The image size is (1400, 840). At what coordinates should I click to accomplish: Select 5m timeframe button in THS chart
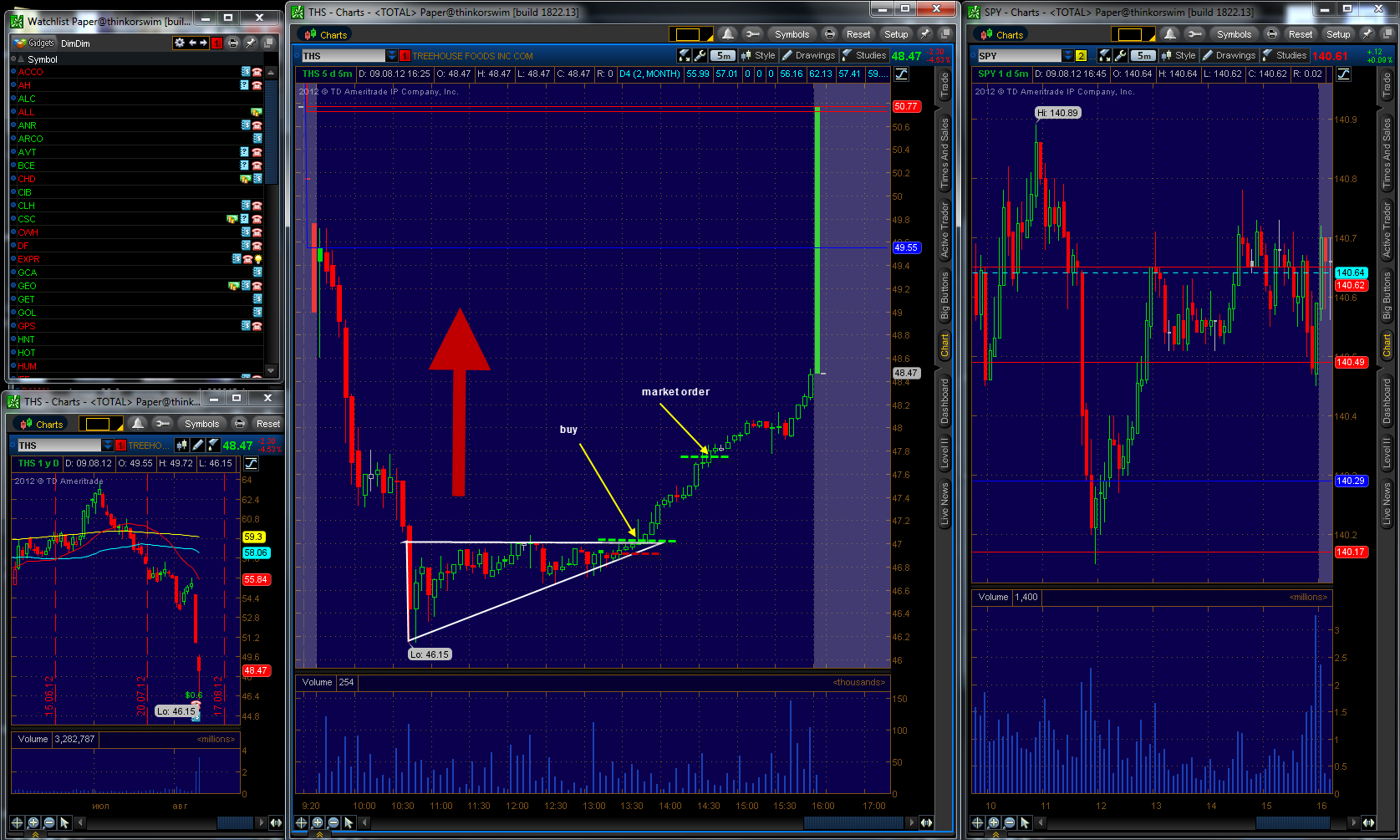(x=722, y=56)
